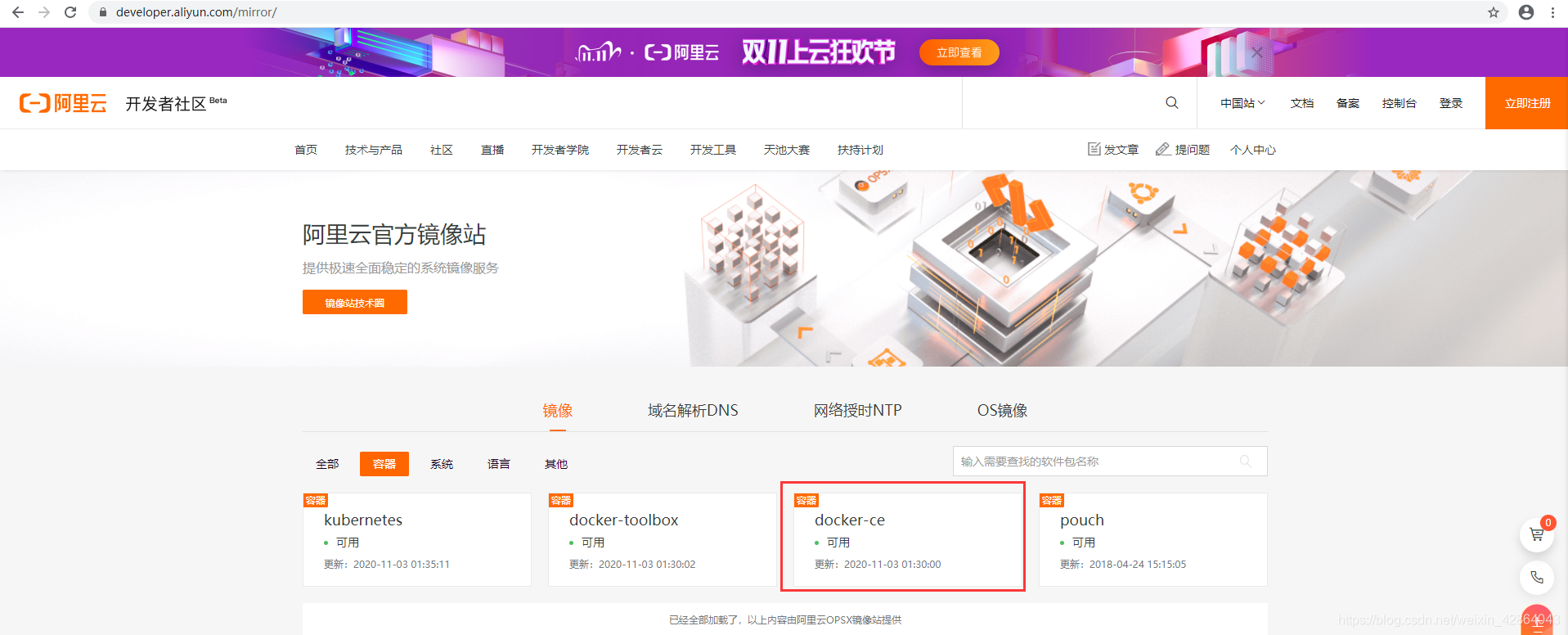Click the 登录 login link
This screenshot has height=635, width=1568.
tap(1451, 103)
